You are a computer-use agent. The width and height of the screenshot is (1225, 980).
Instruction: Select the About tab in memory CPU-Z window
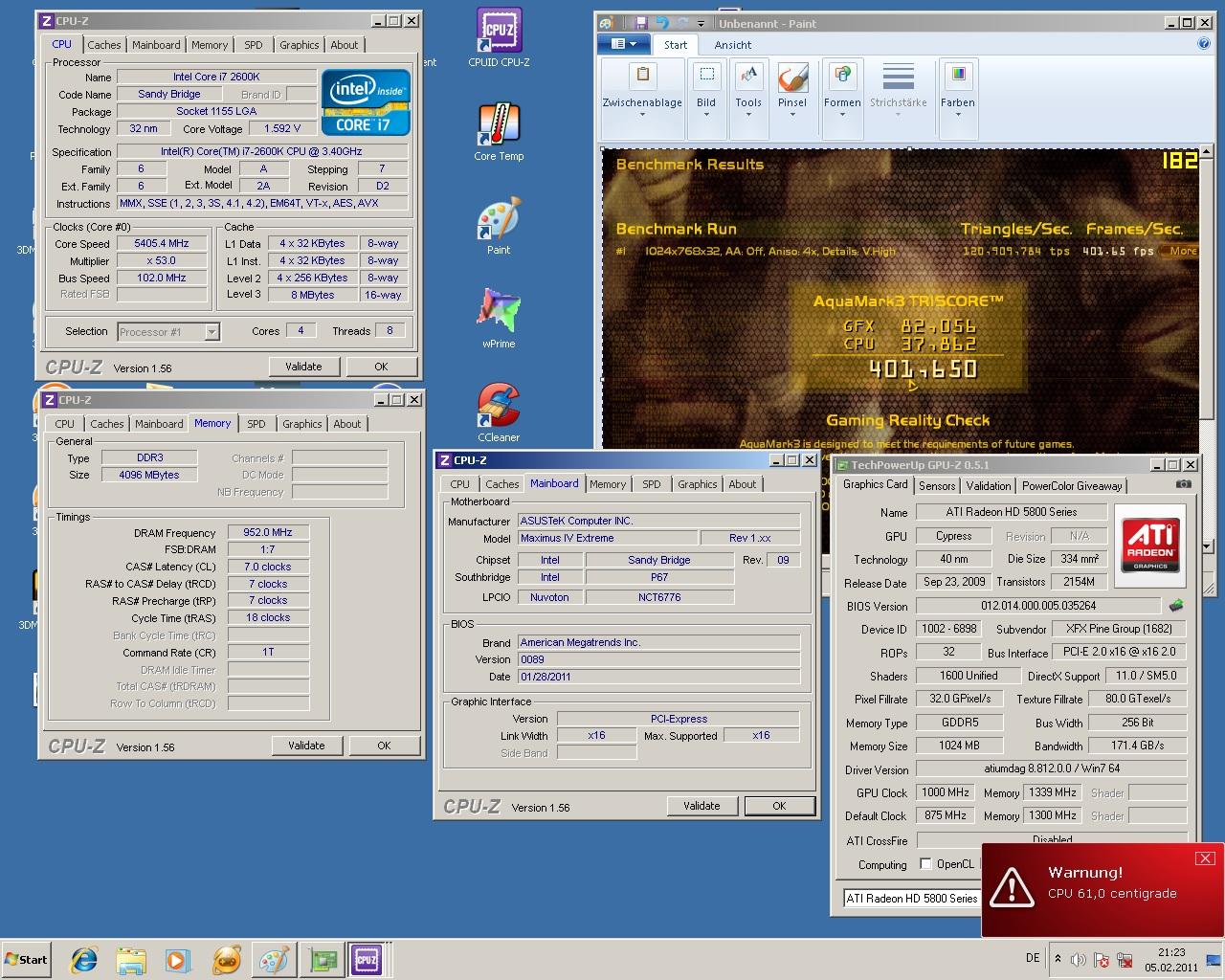point(347,424)
